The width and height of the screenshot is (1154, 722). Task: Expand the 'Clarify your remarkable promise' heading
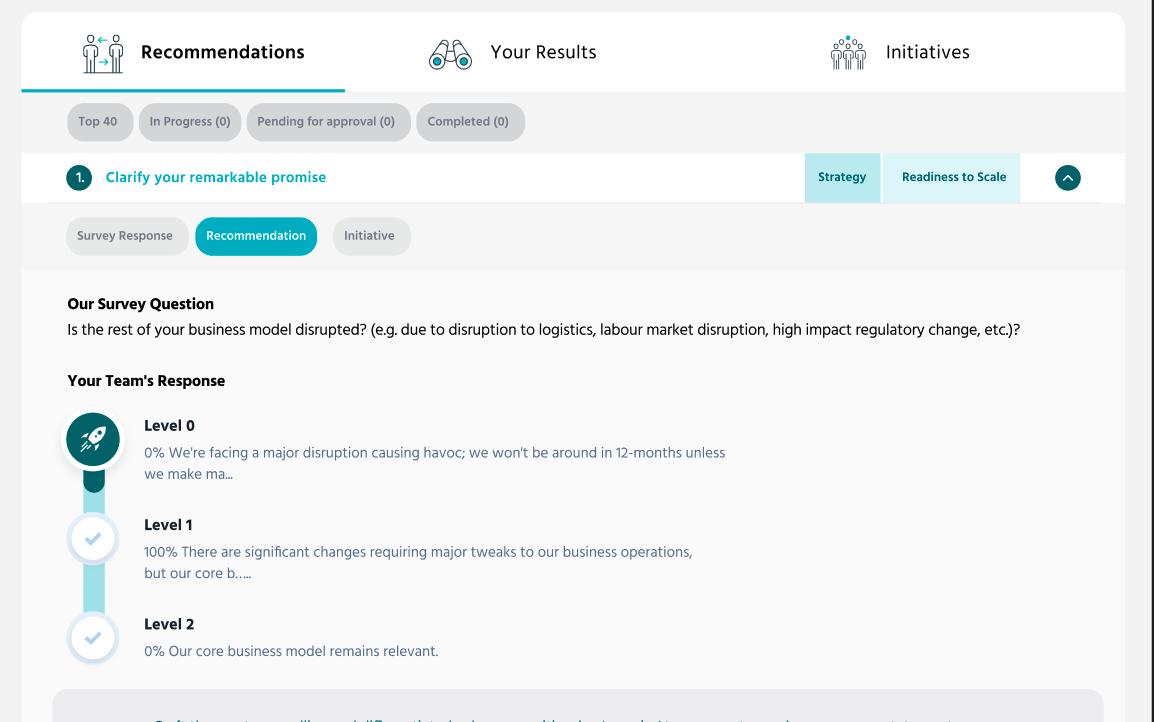216,177
